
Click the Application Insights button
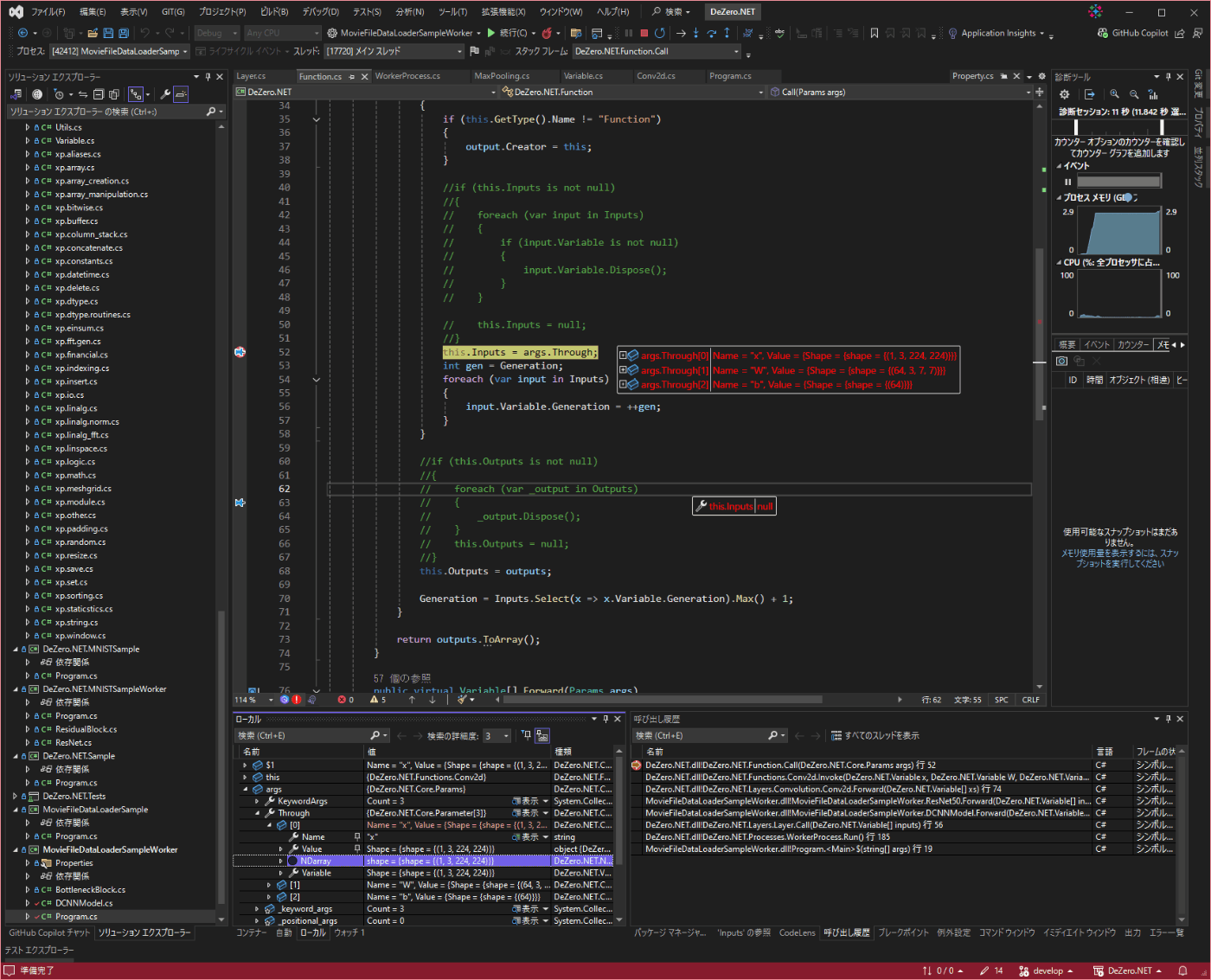pos(998,33)
